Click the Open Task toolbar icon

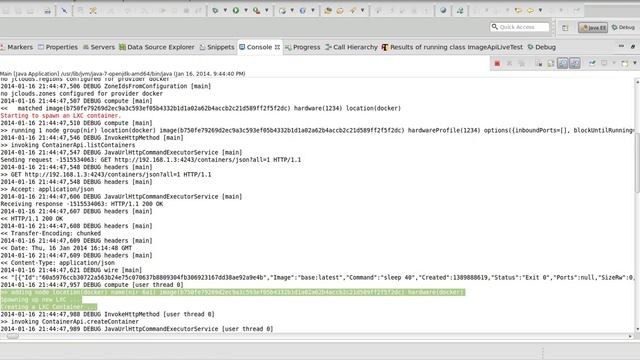pos(340,11)
